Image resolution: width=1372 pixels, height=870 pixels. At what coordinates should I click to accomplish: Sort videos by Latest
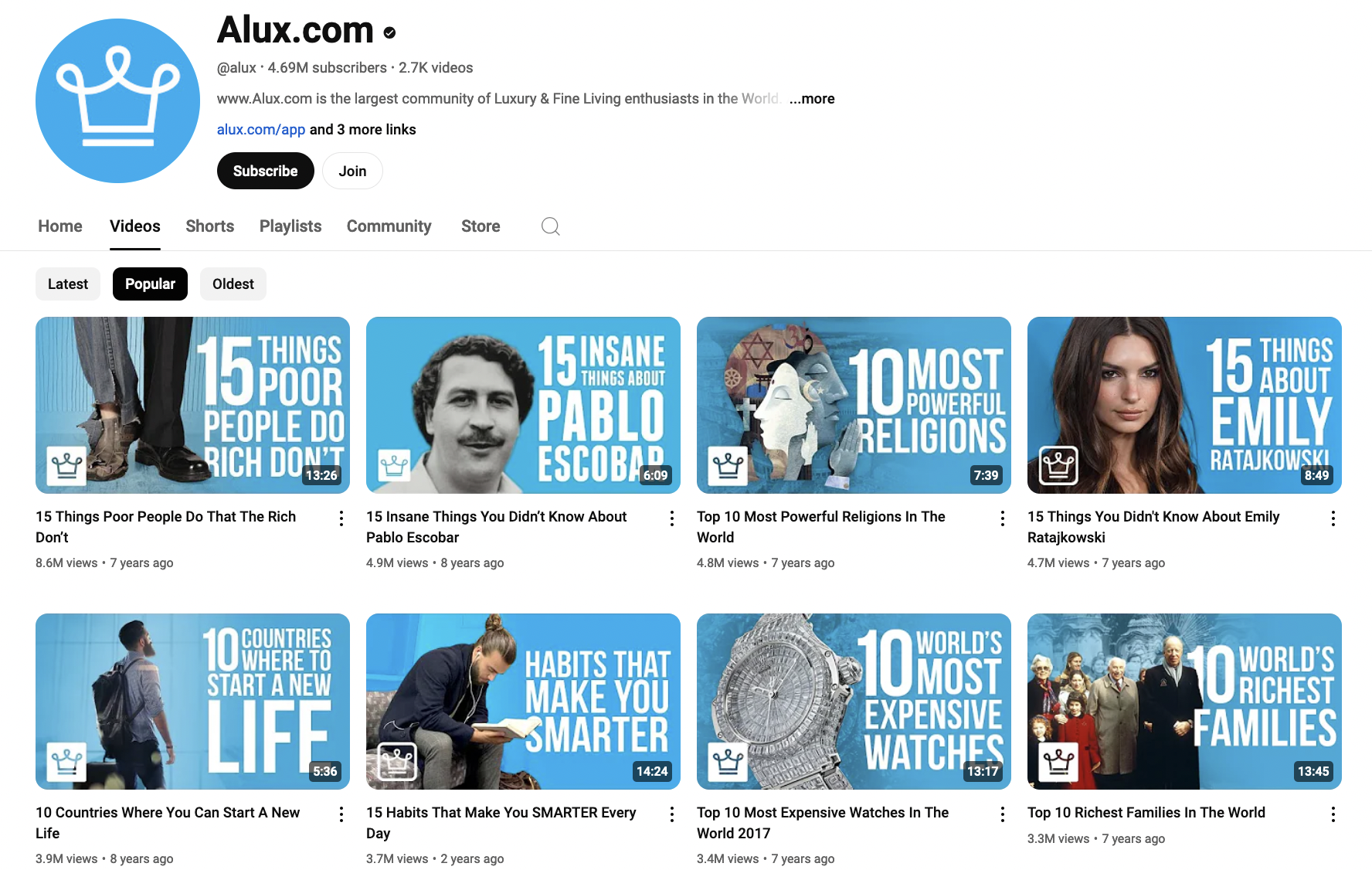click(68, 284)
